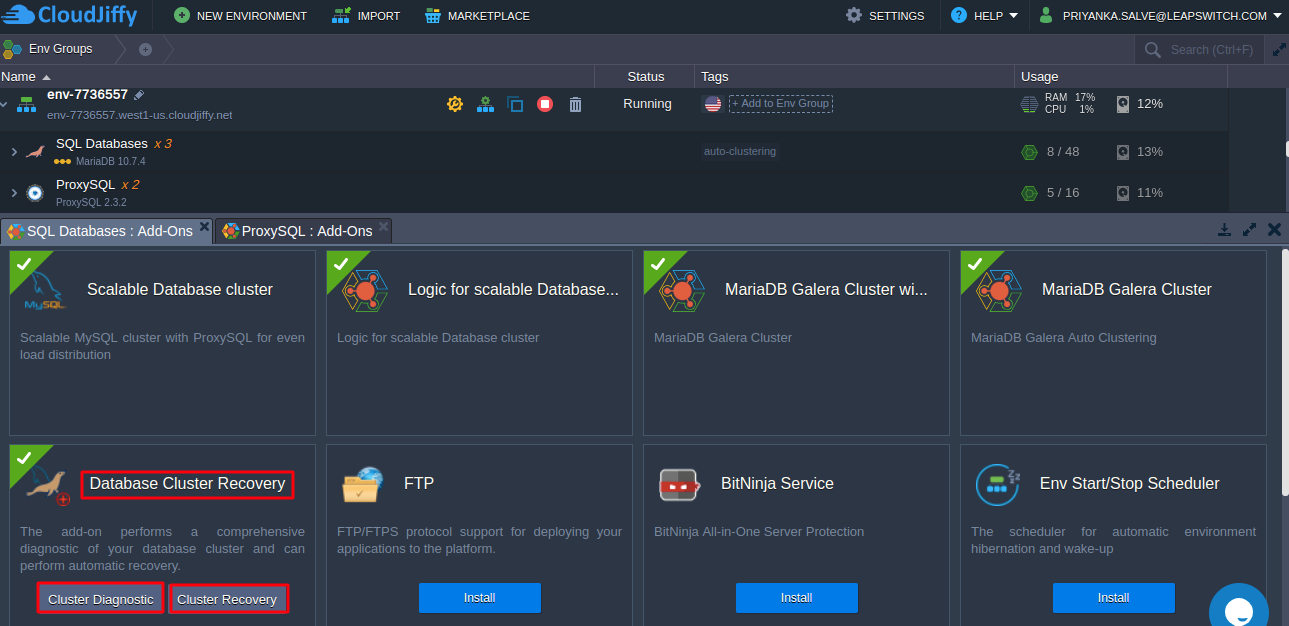The width and height of the screenshot is (1289, 626).
Task: Add a new env group with plus icon
Action: (145, 49)
